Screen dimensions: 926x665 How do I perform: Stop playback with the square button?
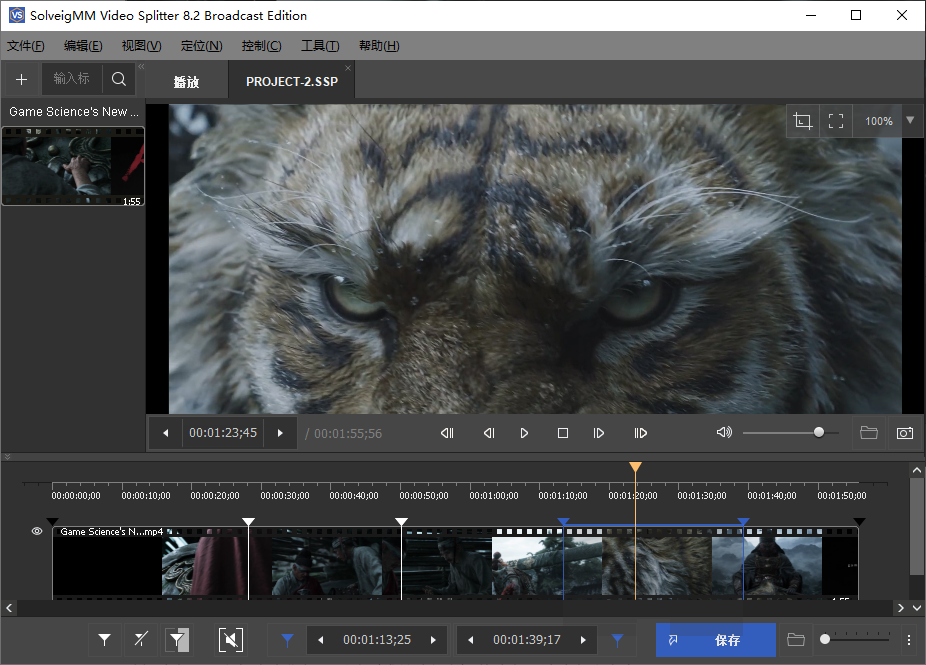coord(563,433)
